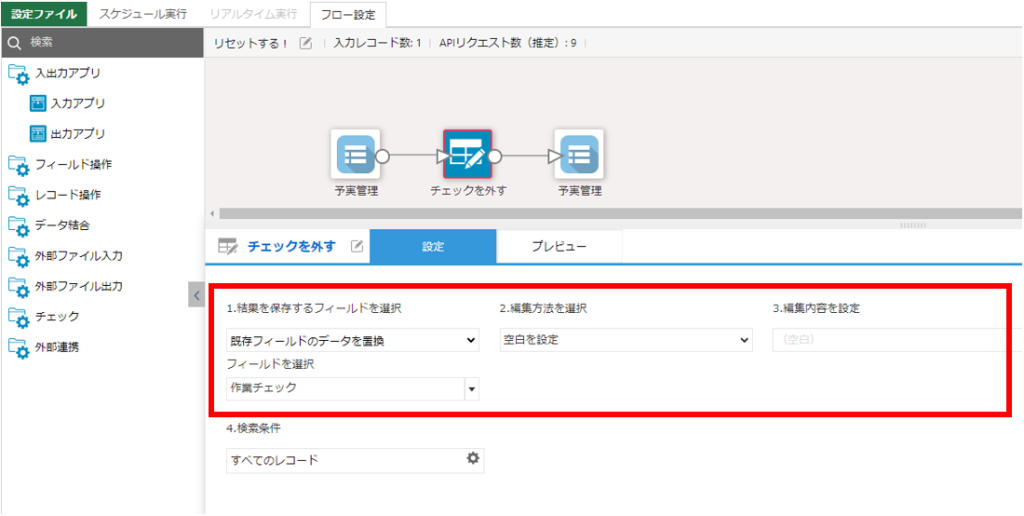The height and width of the screenshot is (516, 1024).
Task: Expand the 入出力アプリ folder
Action: (55, 73)
